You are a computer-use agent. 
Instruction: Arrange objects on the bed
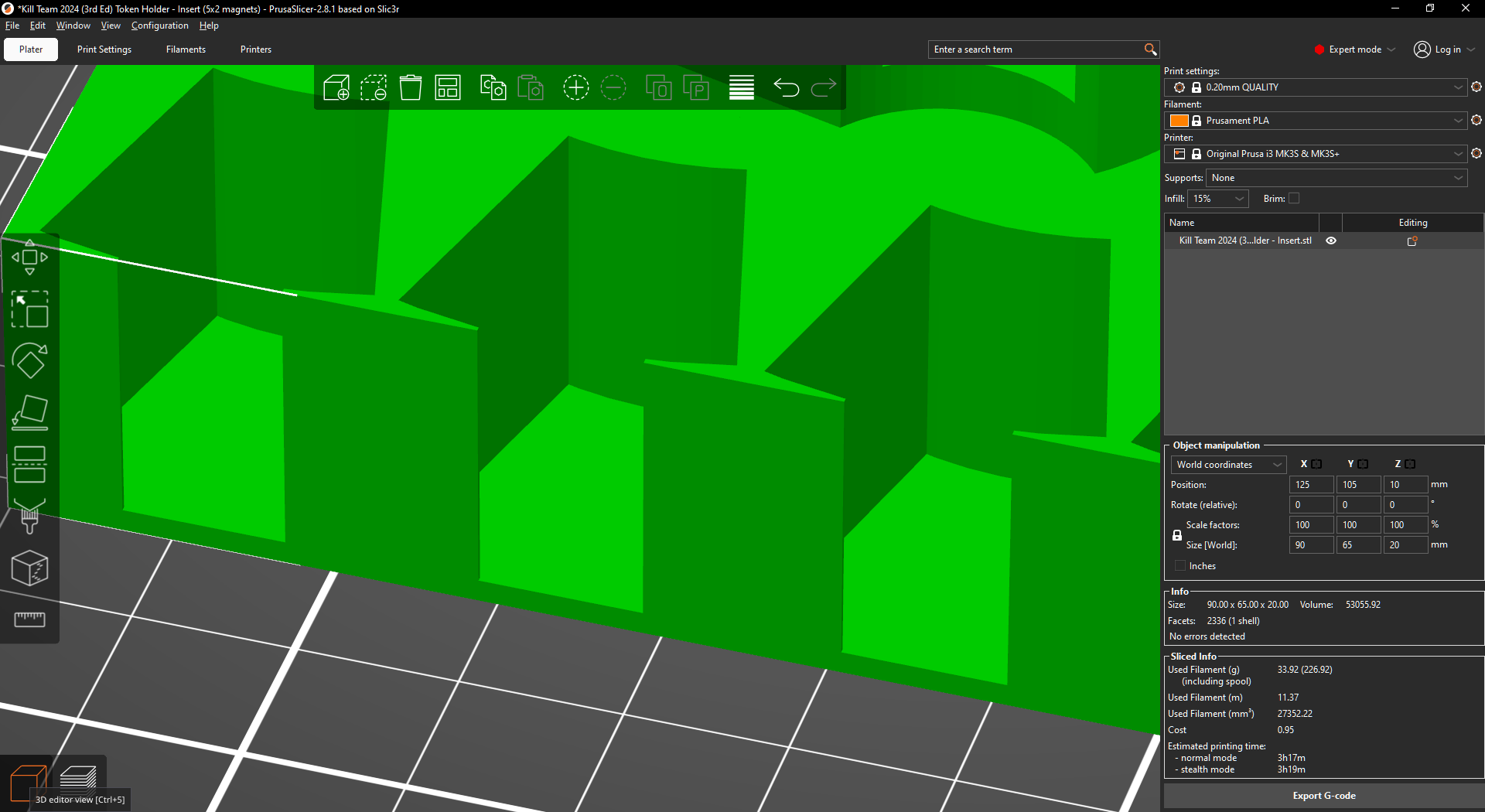coord(448,87)
